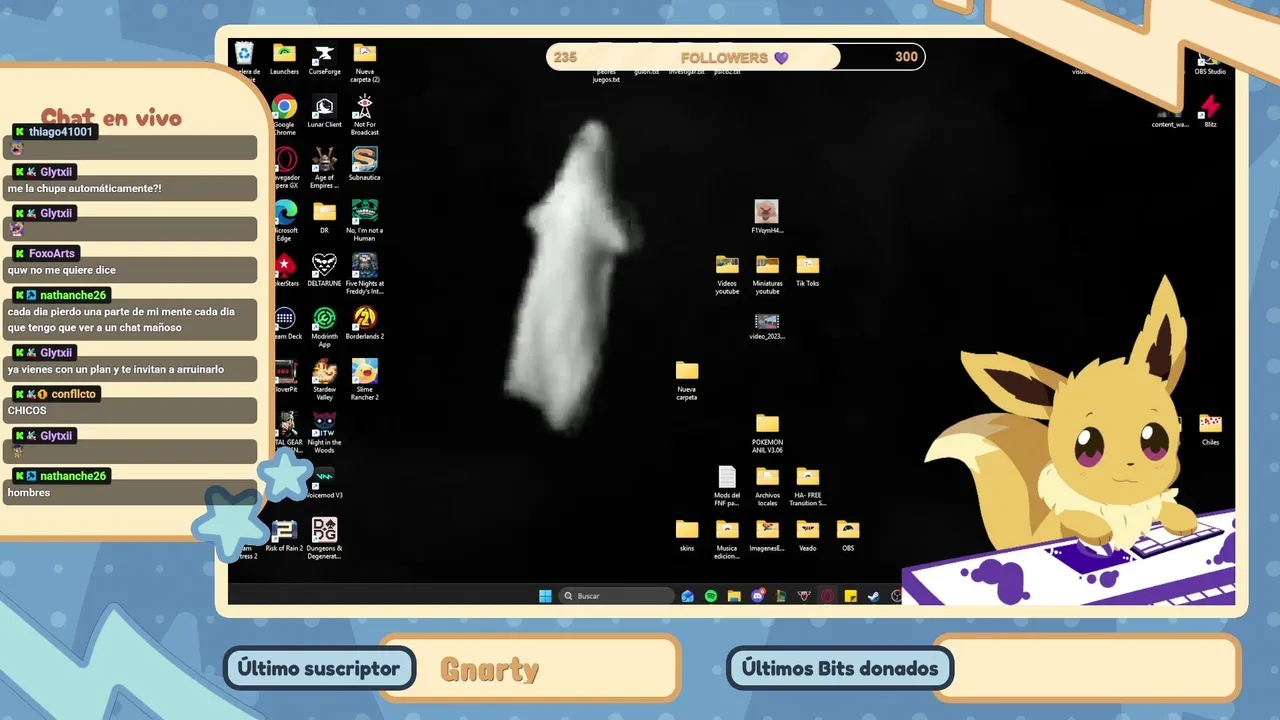The image size is (1280, 720).
Task: Launch Borderlands 2
Action: coord(365,324)
